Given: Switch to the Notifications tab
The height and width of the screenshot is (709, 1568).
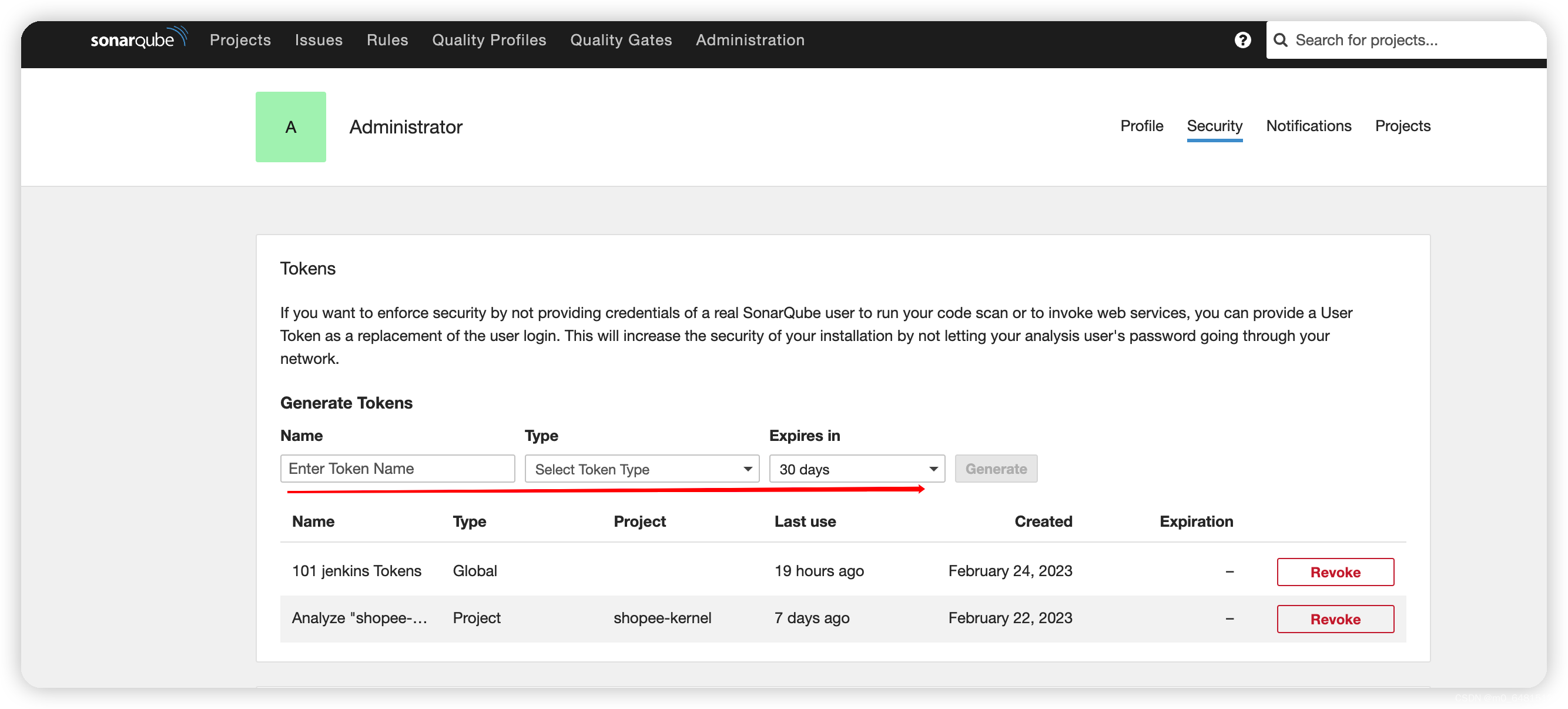Looking at the screenshot, I should (x=1308, y=126).
